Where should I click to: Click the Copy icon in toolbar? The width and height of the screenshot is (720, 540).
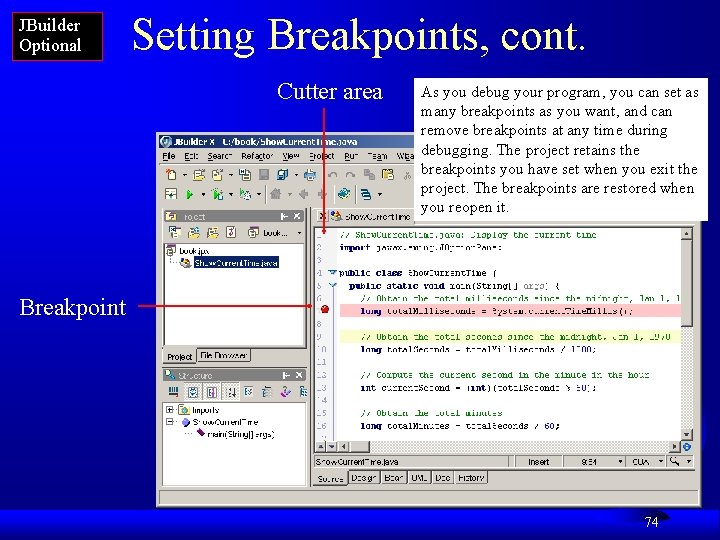pyautogui.click(x=369, y=174)
